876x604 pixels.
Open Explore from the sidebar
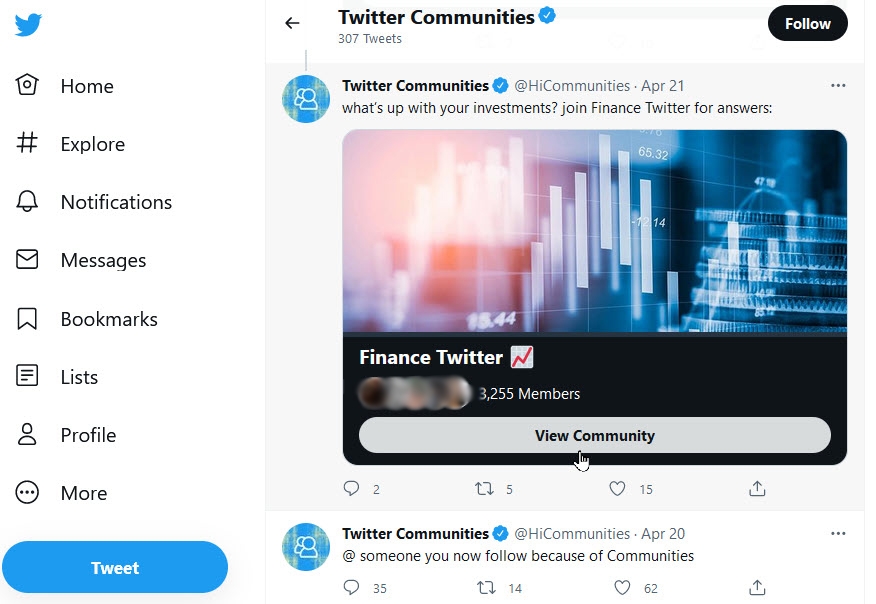[x=92, y=144]
